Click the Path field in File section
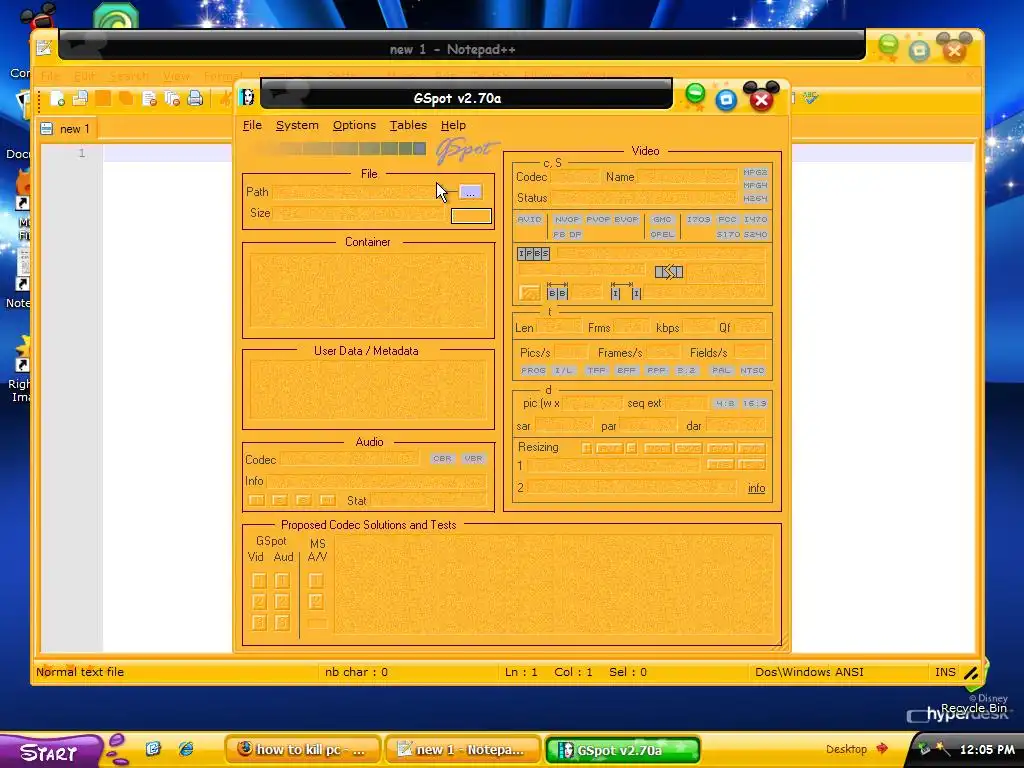The image size is (1024, 768). click(x=358, y=192)
